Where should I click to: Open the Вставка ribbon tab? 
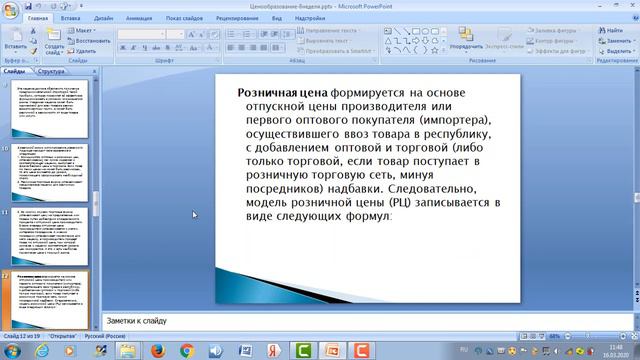tap(70, 18)
